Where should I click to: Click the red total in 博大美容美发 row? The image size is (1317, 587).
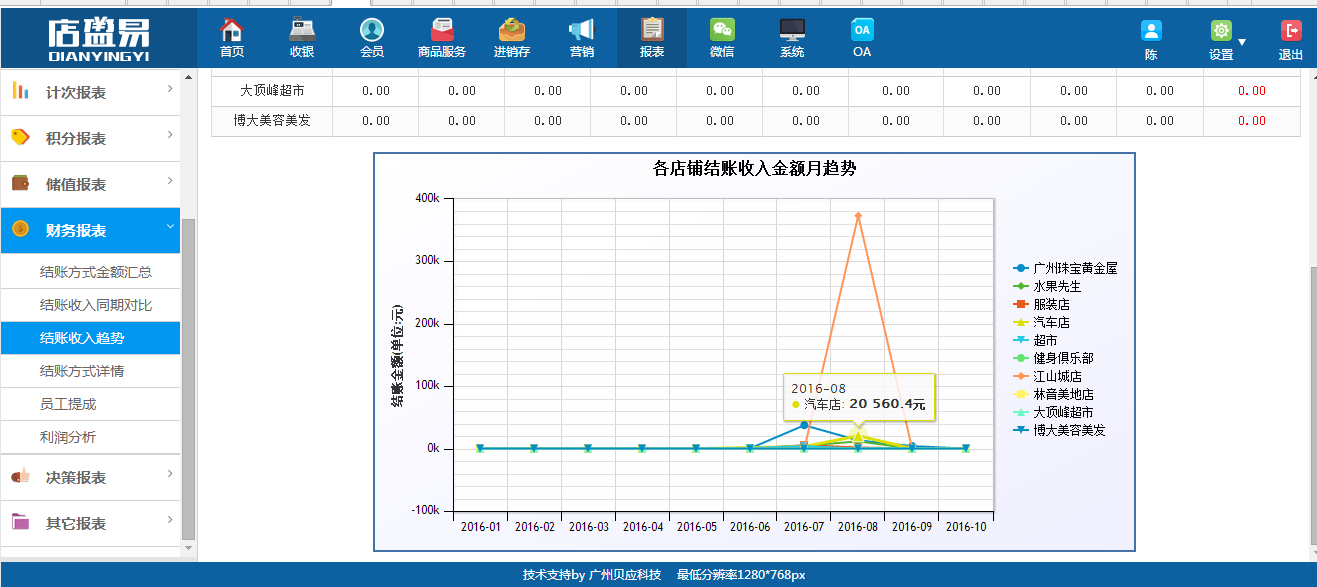click(x=1251, y=121)
